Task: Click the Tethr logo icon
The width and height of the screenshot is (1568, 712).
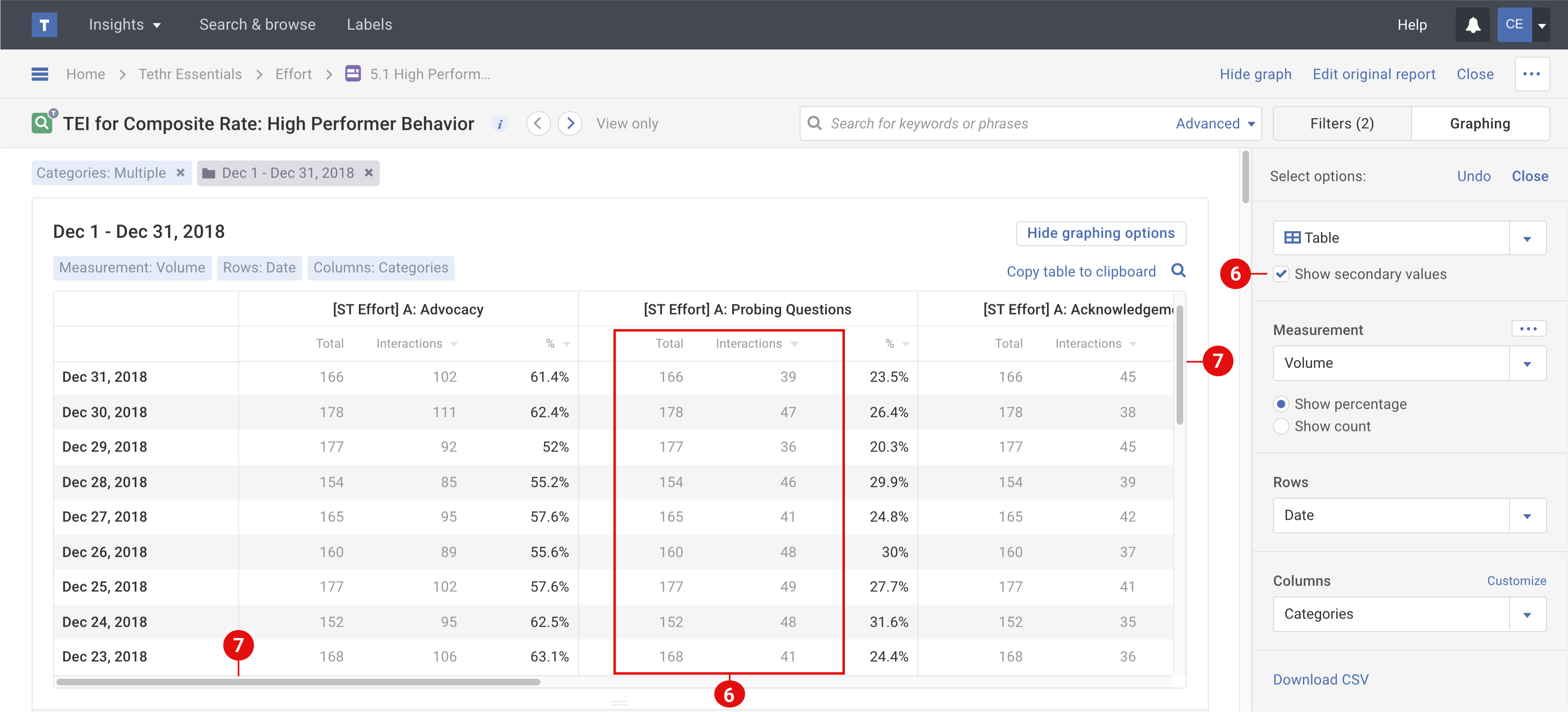Action: pyautogui.click(x=44, y=25)
